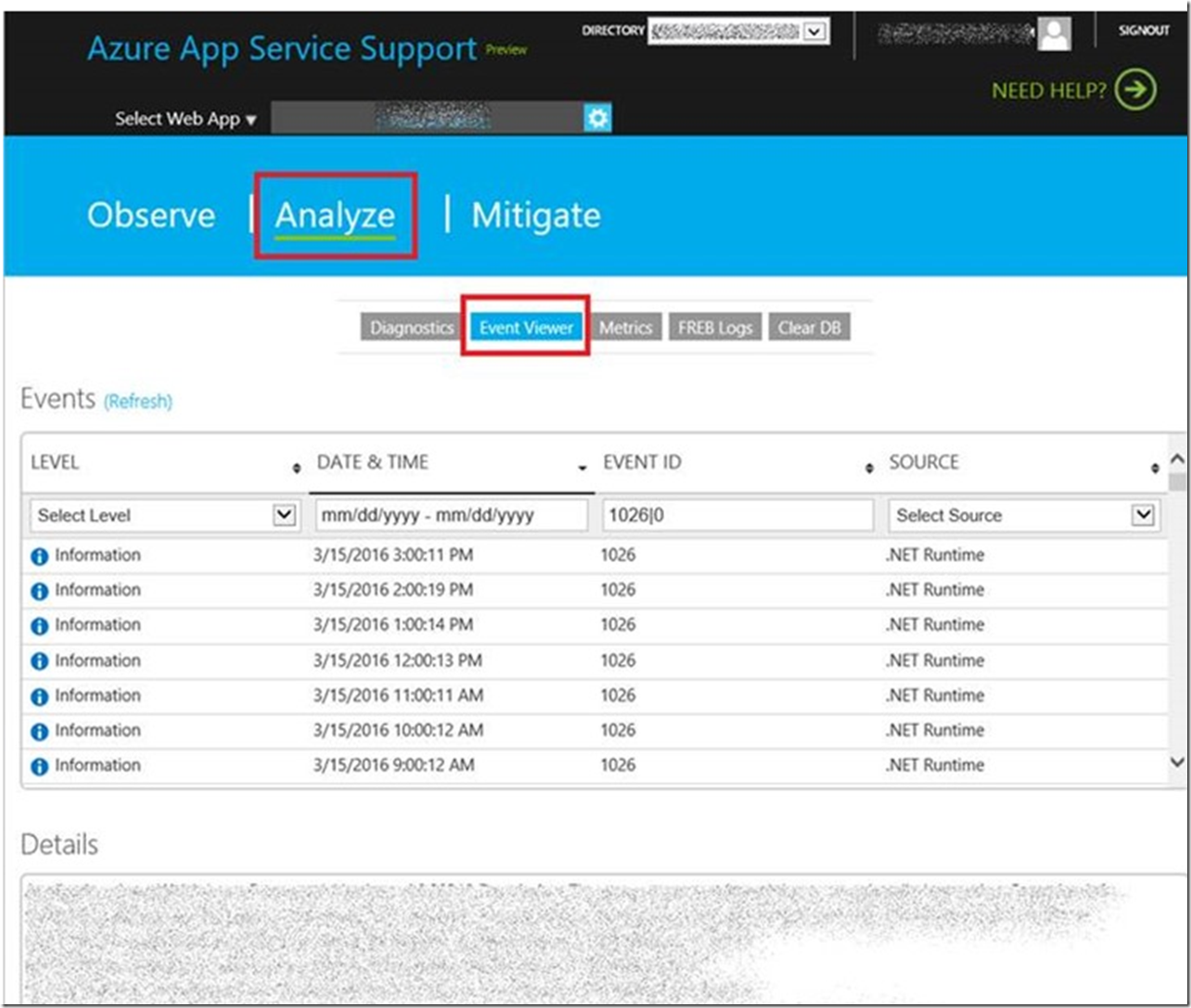
Task: Sort by SOURCE column sort arrows
Action: pos(1155,468)
